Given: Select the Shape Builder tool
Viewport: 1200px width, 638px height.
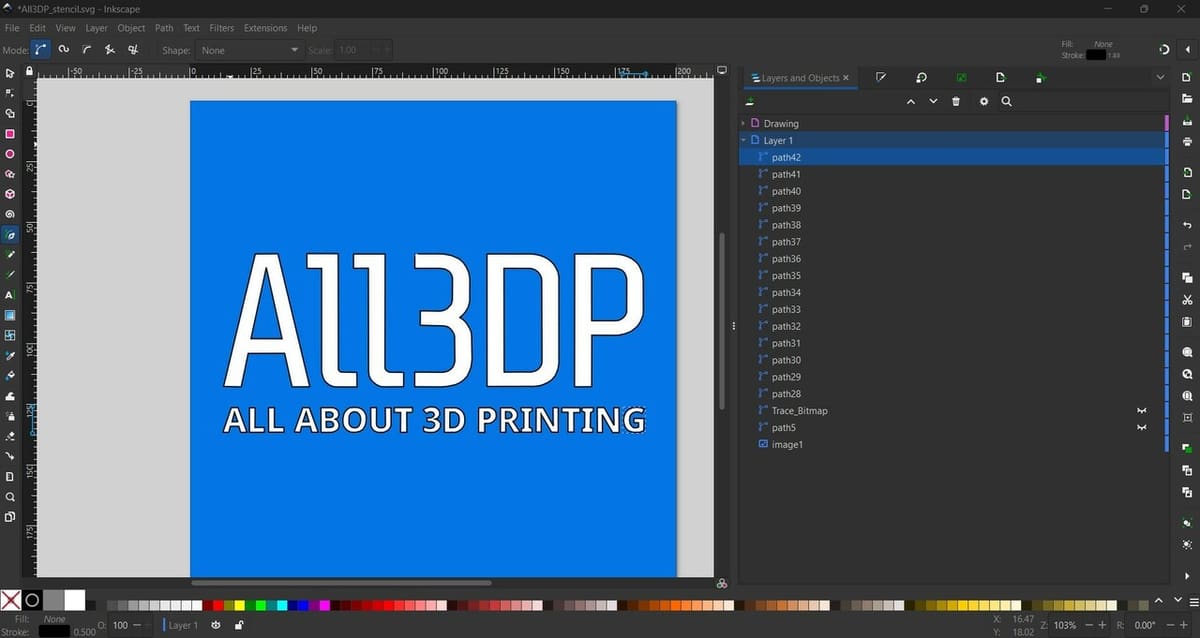Looking at the screenshot, I should [x=10, y=113].
